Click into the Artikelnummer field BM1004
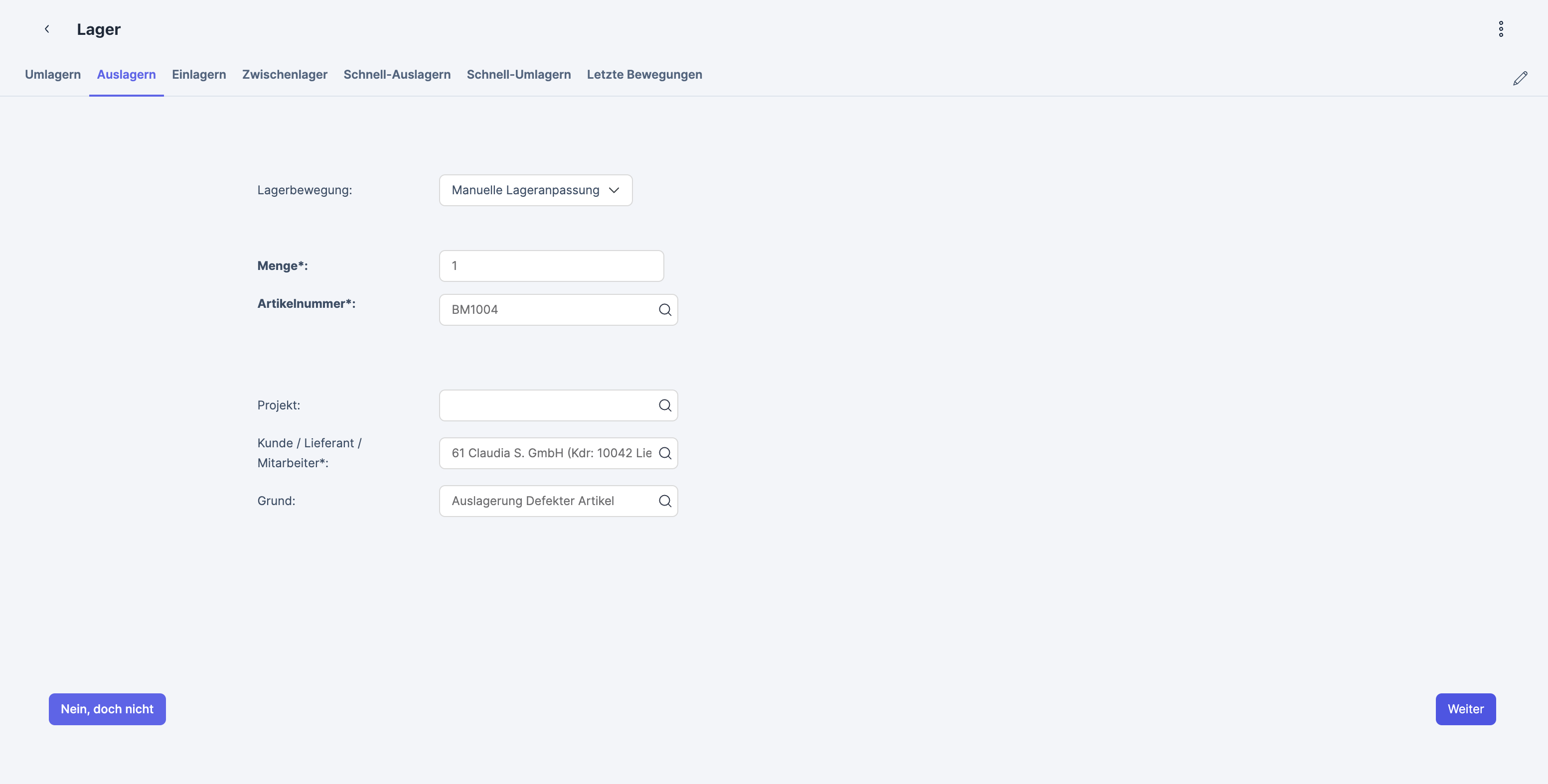 point(547,310)
